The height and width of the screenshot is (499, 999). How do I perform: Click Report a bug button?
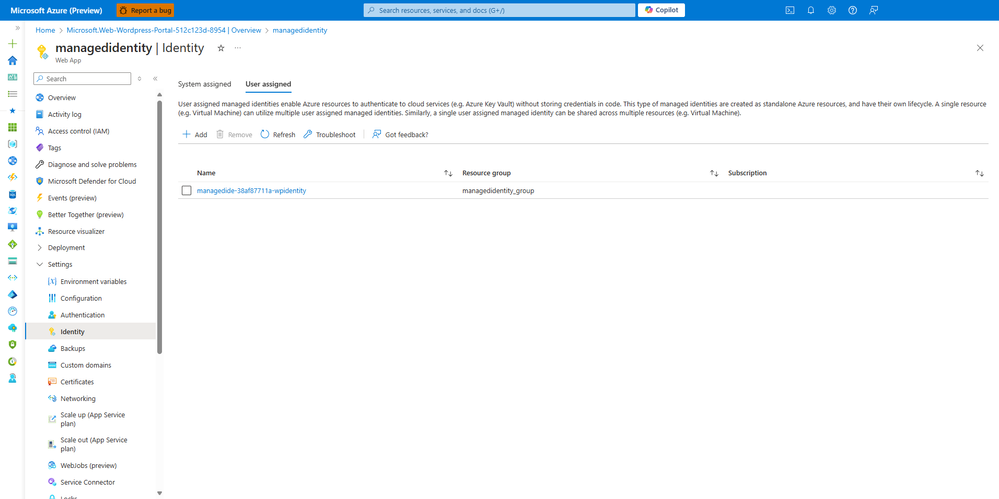click(145, 10)
